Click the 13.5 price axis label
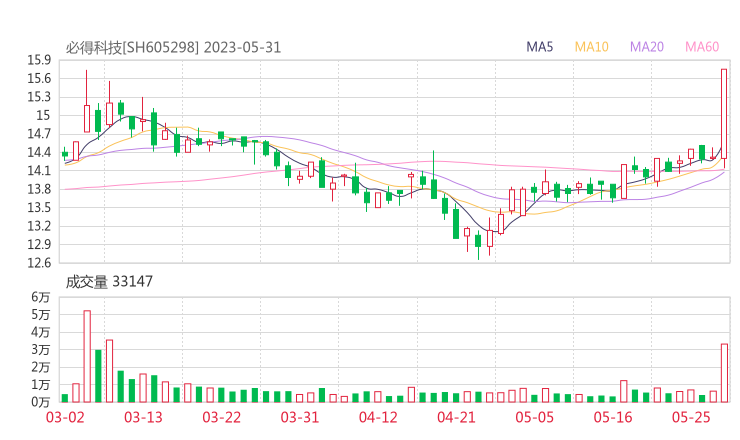 39,208
